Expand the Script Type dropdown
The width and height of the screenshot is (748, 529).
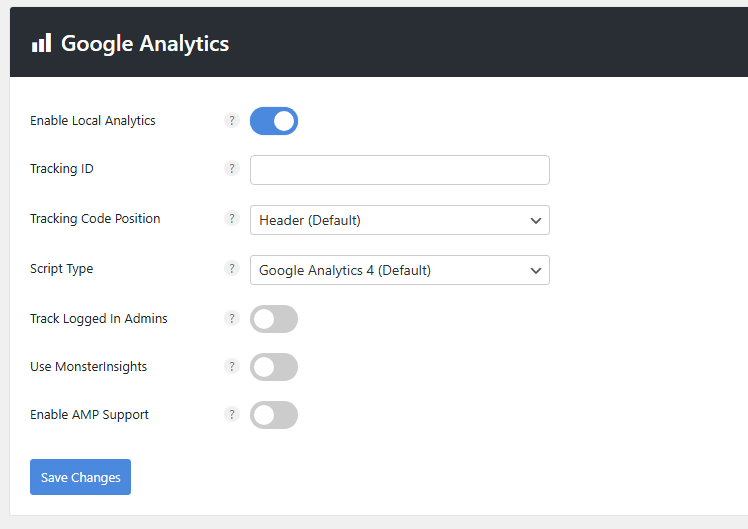[x=400, y=270]
